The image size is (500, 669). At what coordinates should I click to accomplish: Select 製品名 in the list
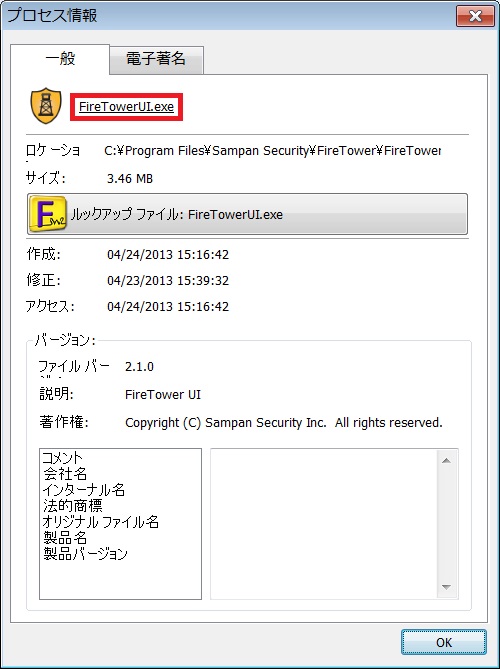tap(65, 538)
